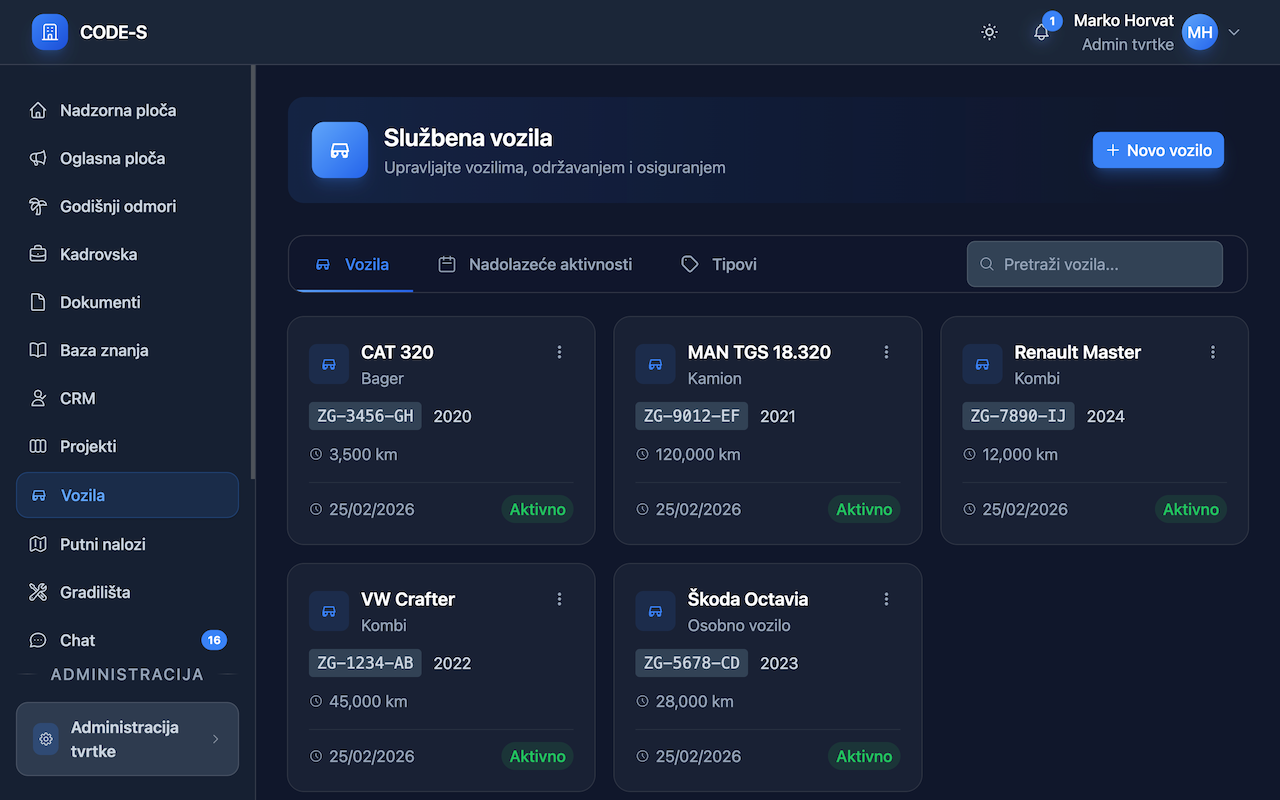
Task: Click the notification bell with badge
Action: [x=1041, y=32]
